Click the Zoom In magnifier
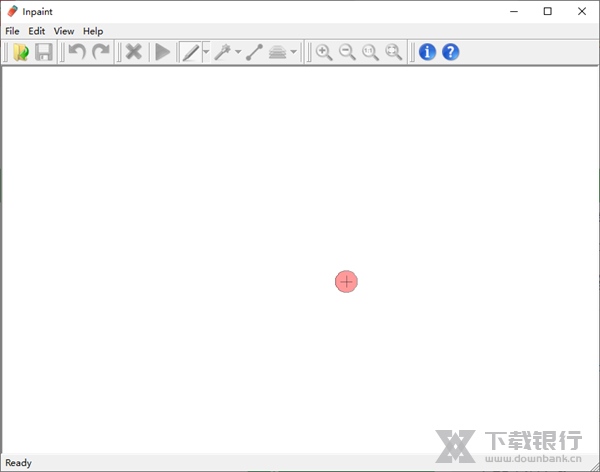This screenshot has height=472, width=600. [x=324, y=52]
